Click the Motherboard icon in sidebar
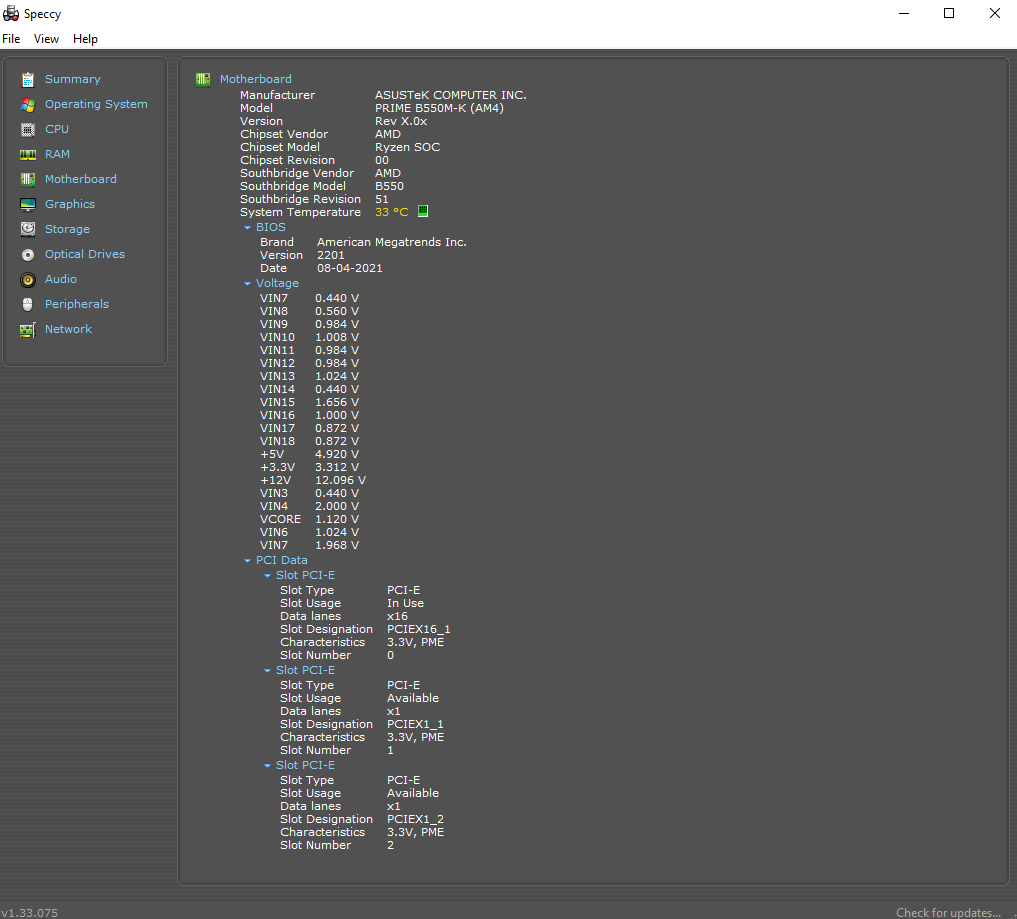The height and width of the screenshot is (919, 1017). click(28, 180)
